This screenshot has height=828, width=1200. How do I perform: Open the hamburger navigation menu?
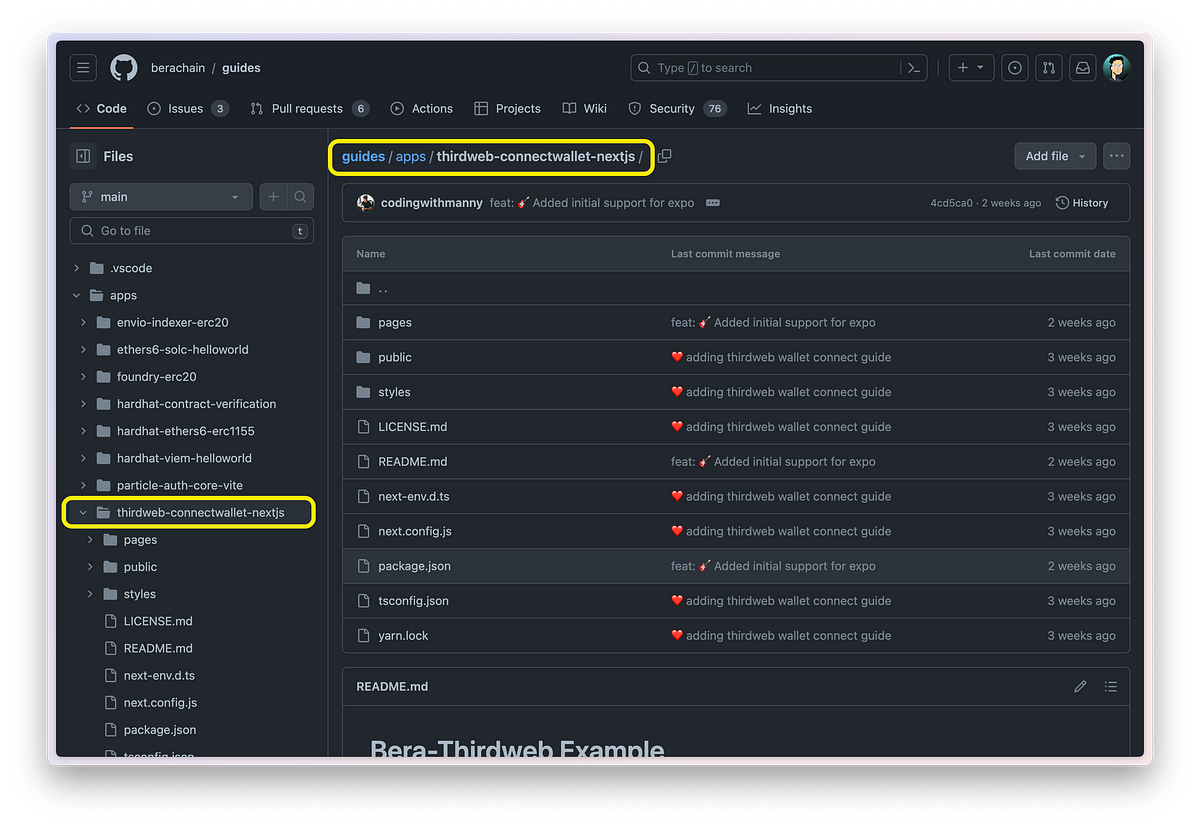point(83,68)
